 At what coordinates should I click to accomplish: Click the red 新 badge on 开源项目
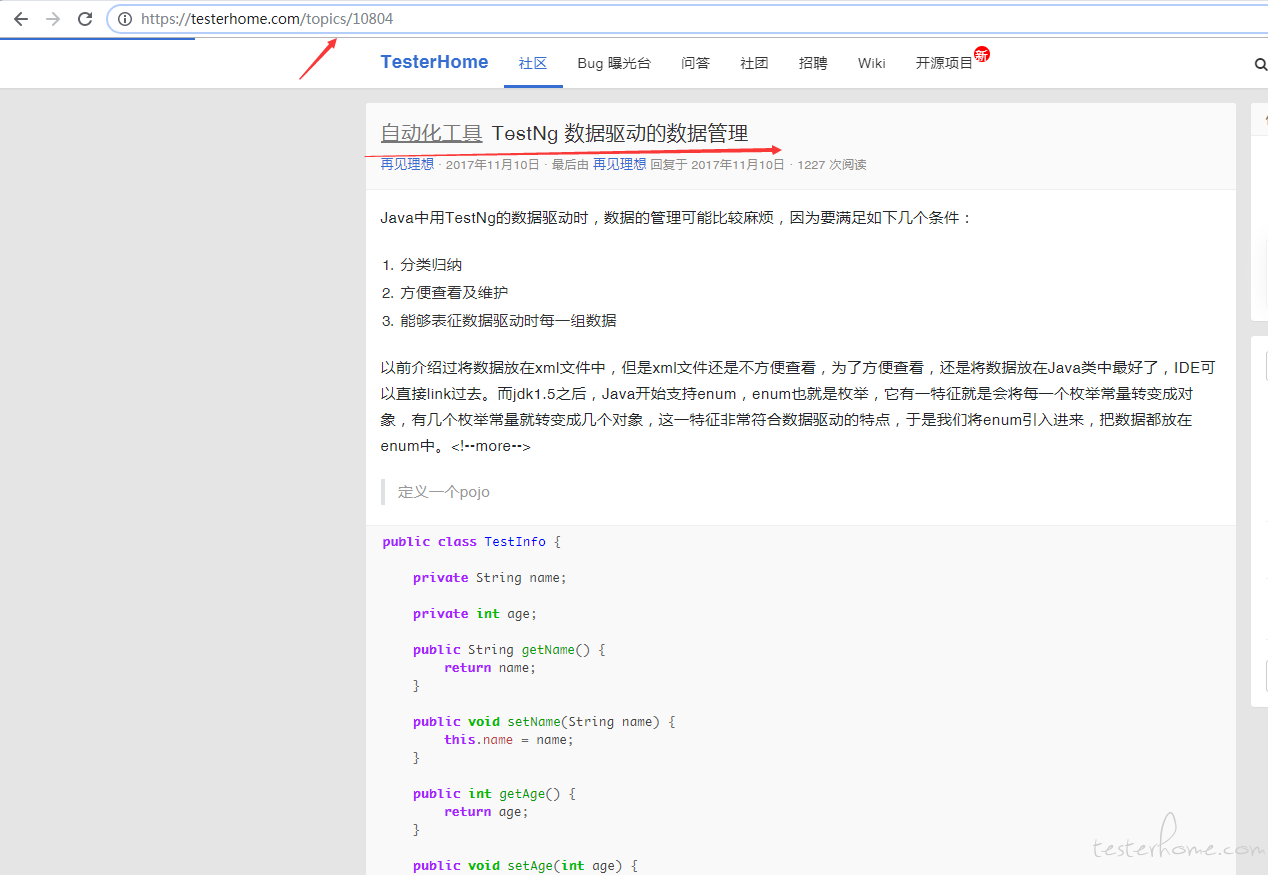click(x=982, y=54)
